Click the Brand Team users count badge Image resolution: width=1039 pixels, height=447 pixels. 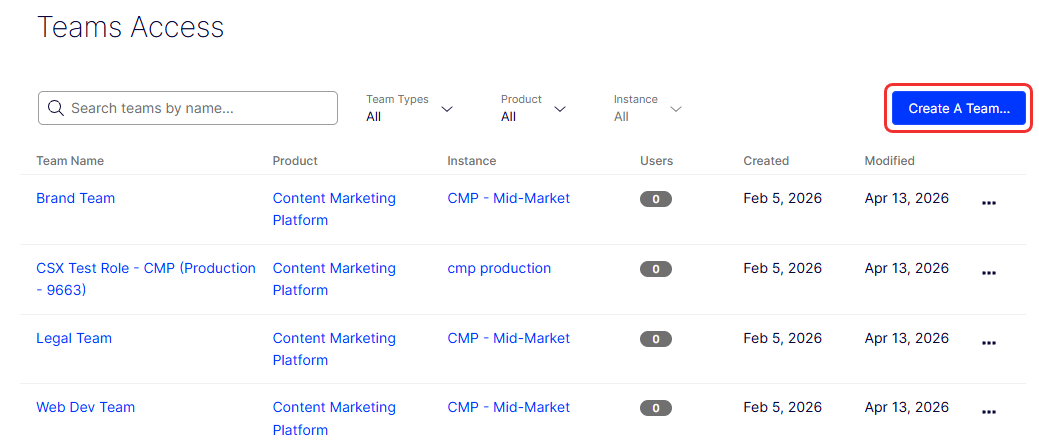coord(655,199)
